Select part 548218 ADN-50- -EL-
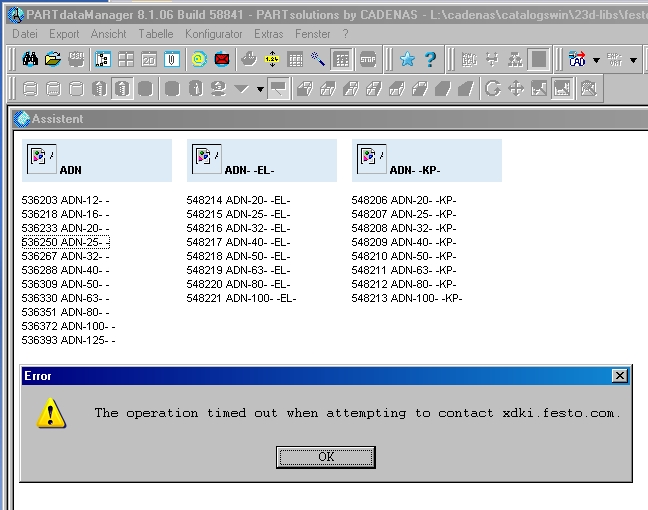This screenshot has width=648, height=510. [x=238, y=256]
